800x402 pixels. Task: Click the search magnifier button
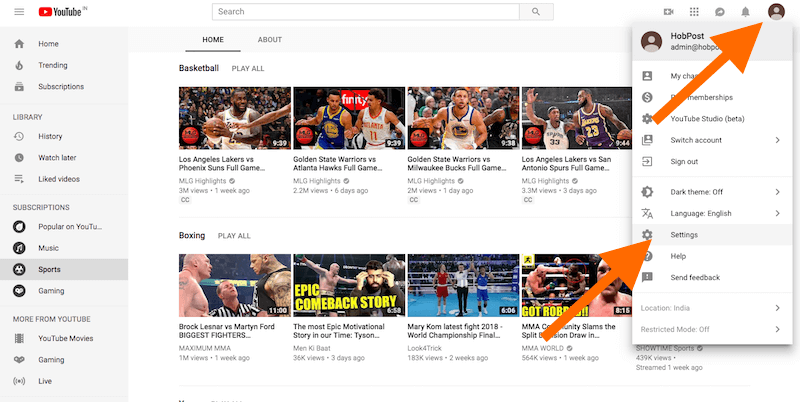(536, 12)
